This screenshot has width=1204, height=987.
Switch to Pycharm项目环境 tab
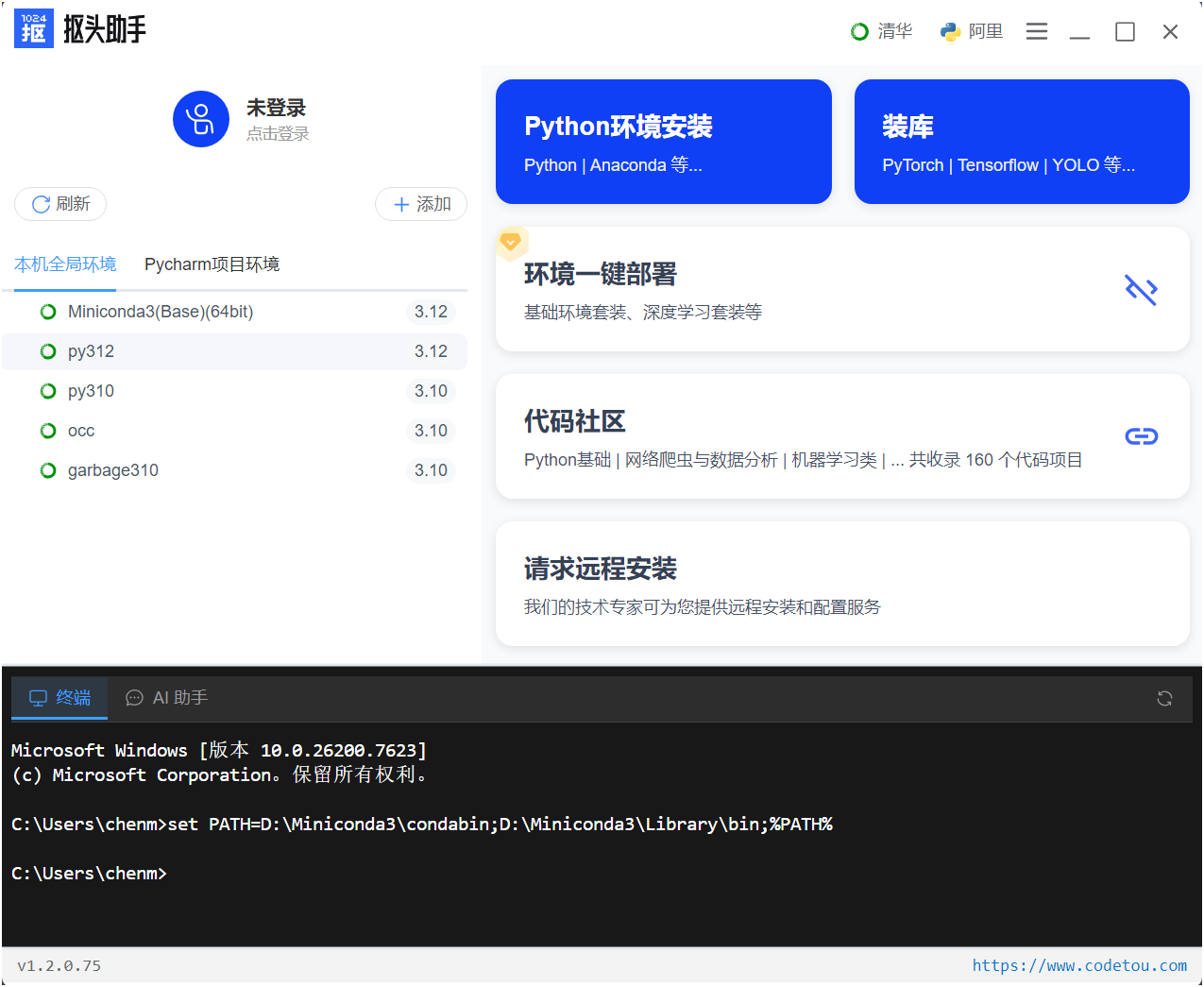[x=212, y=264]
